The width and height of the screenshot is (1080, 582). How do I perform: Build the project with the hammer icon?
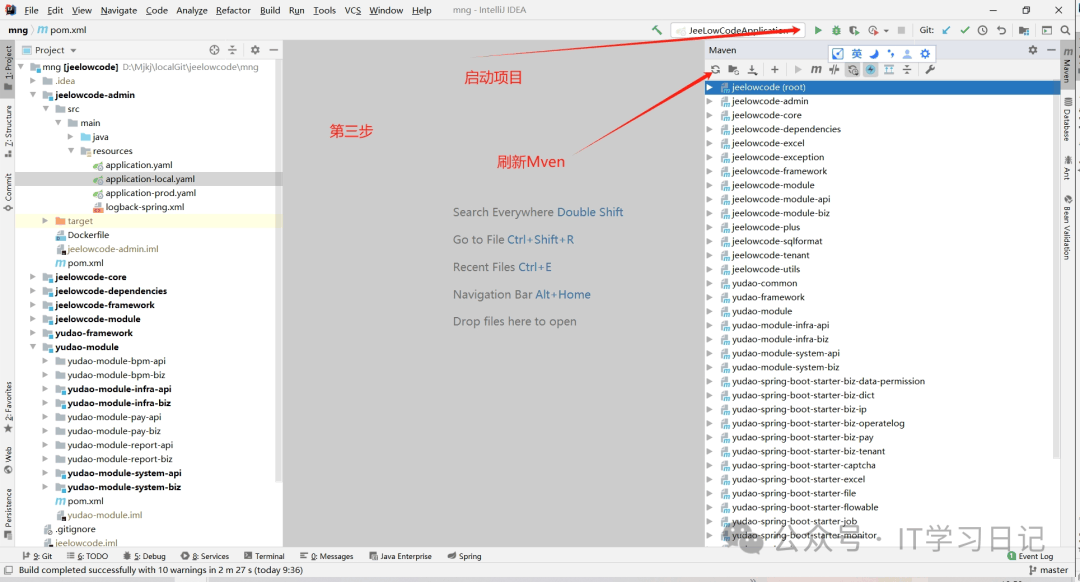[x=656, y=30]
